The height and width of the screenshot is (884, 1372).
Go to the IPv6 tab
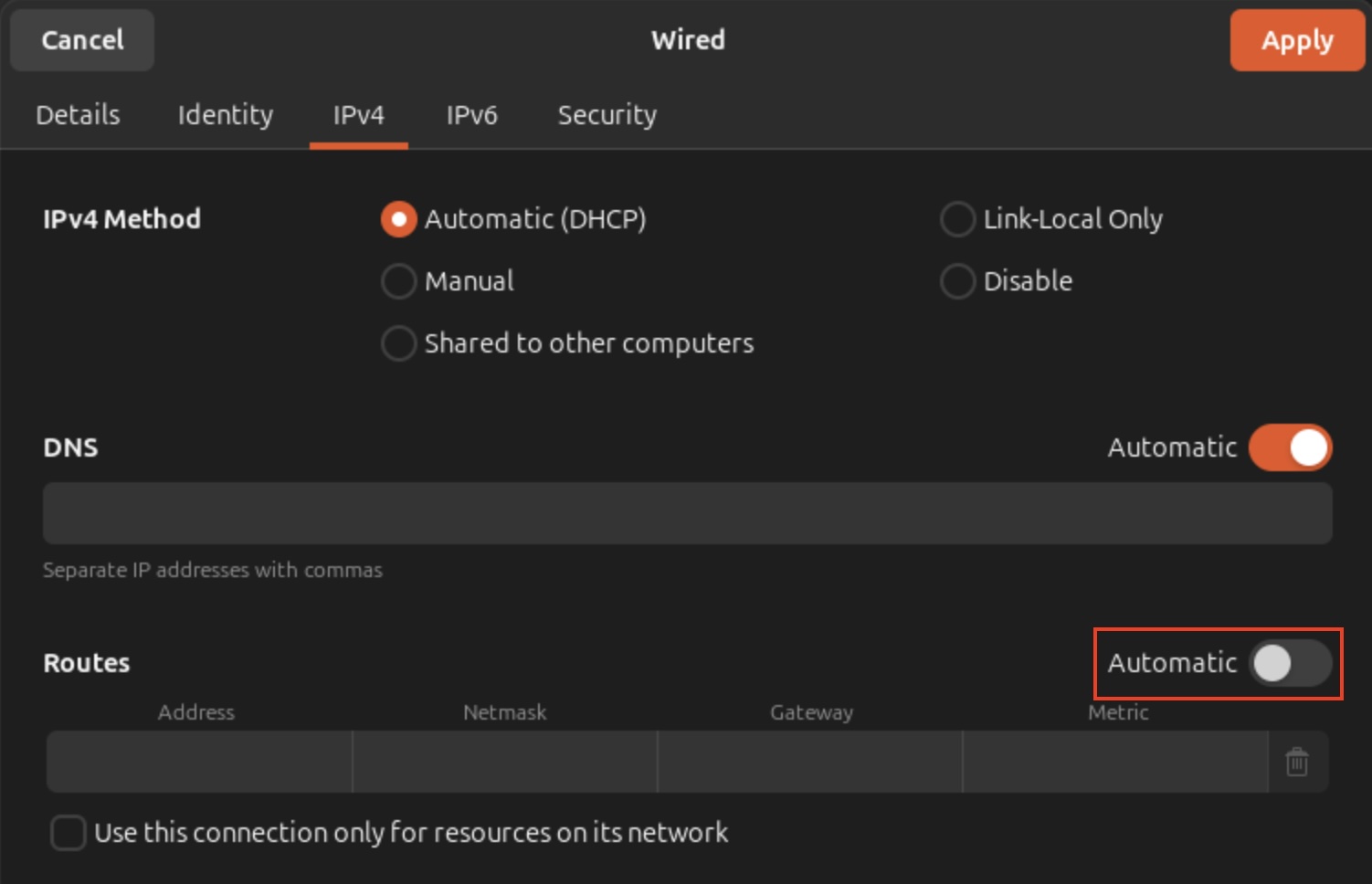click(x=471, y=115)
